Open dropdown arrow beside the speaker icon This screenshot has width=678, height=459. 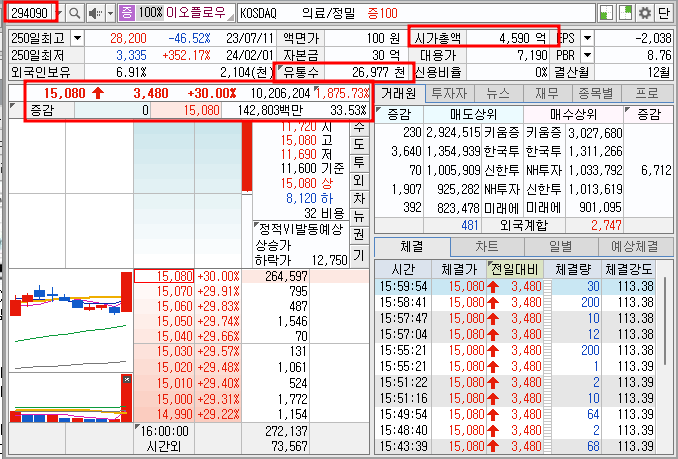point(111,13)
